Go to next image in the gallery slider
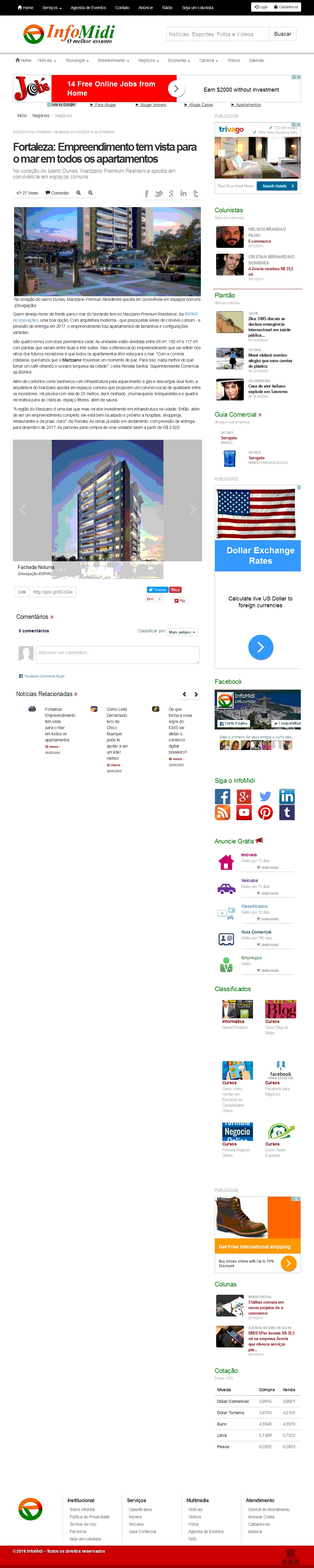This screenshot has width=314, height=1568. coord(192,509)
